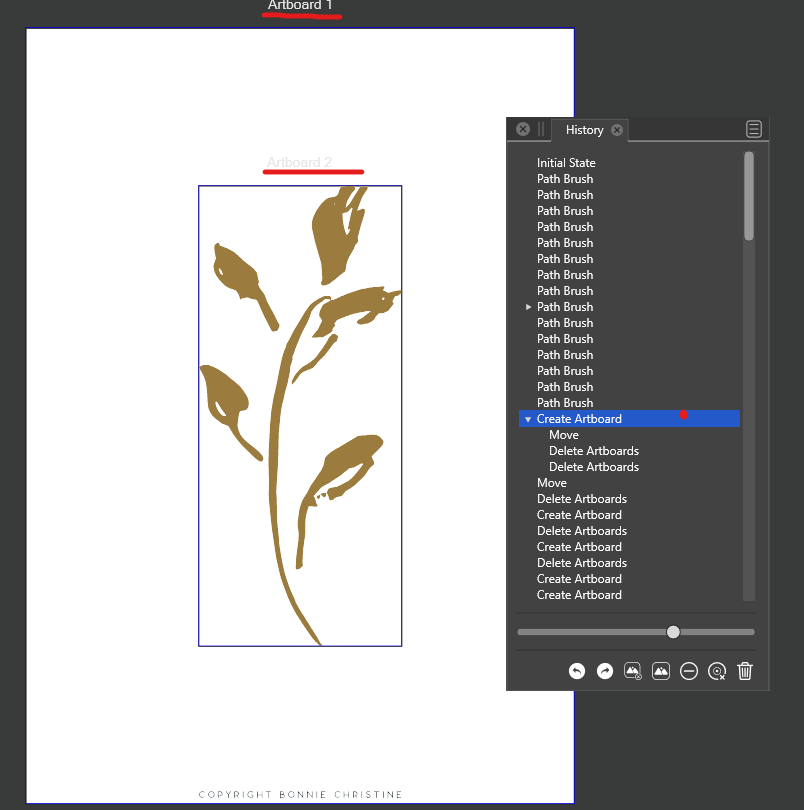
Task: Click the circular target icon with x
Action: point(717,672)
